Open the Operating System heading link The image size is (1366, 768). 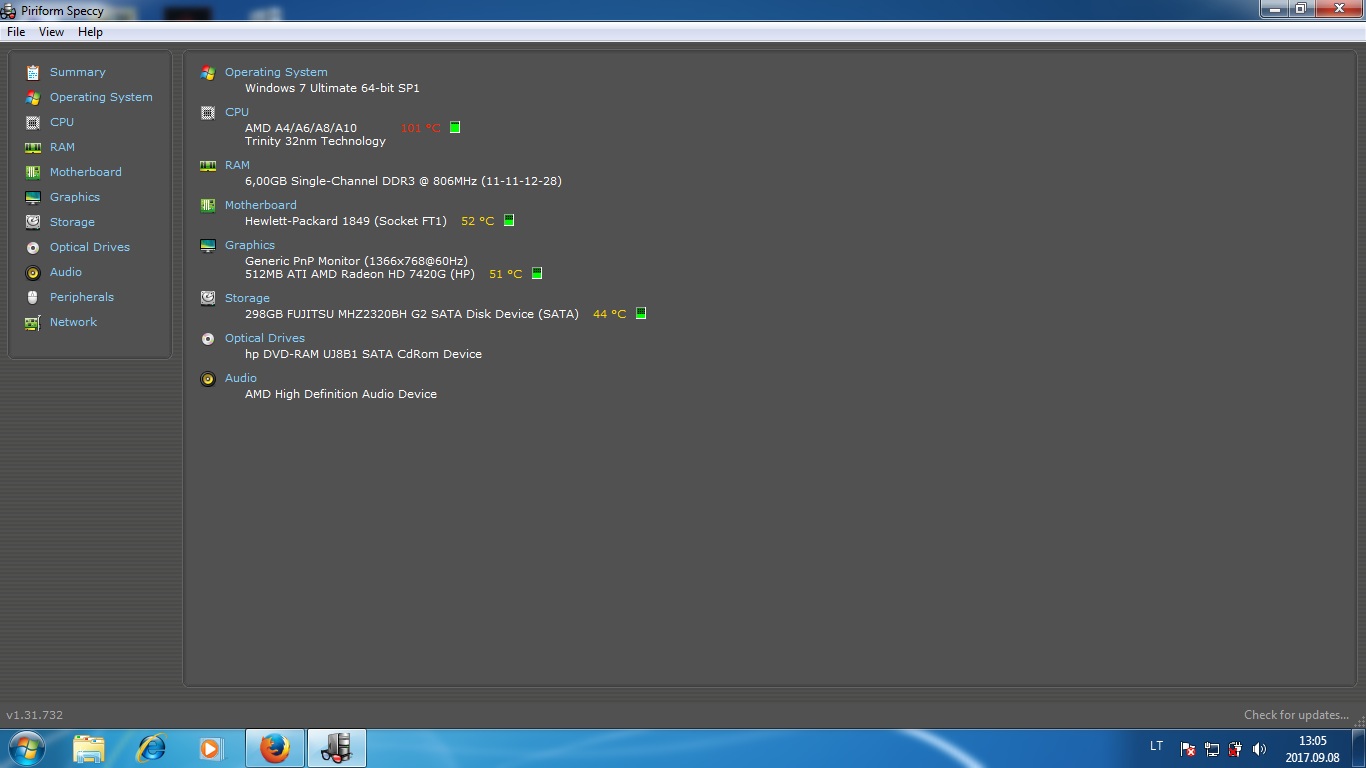(x=276, y=72)
